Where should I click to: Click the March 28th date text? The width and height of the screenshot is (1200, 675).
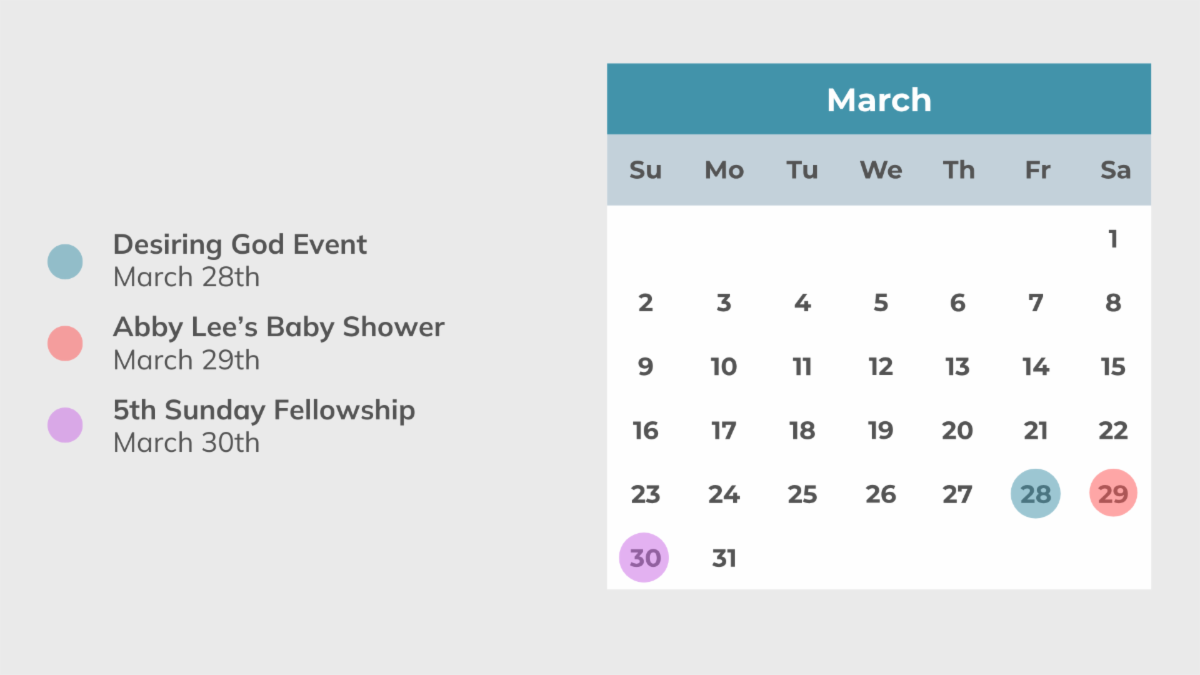click(x=186, y=277)
